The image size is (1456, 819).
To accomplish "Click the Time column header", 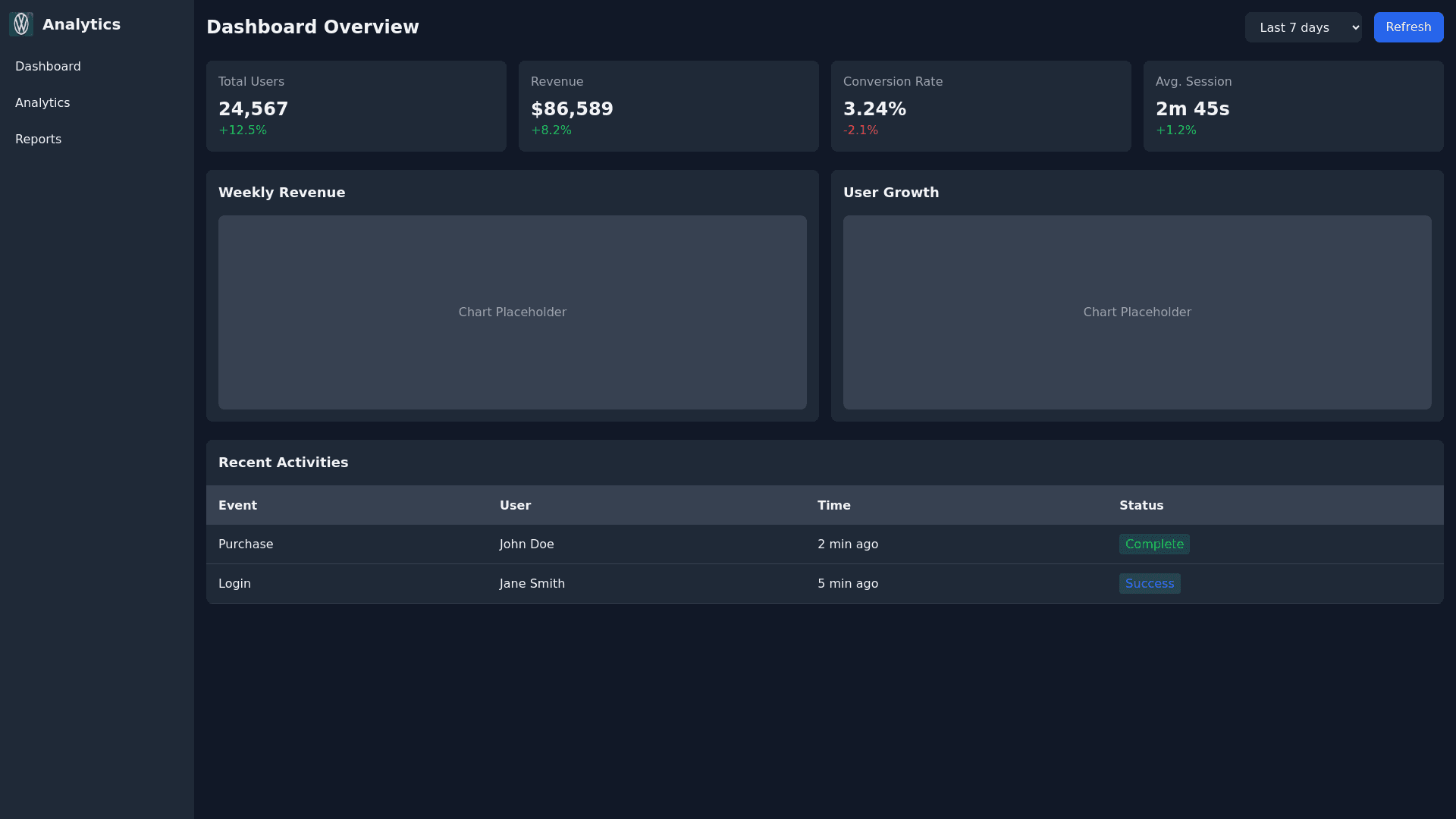I will point(833,506).
